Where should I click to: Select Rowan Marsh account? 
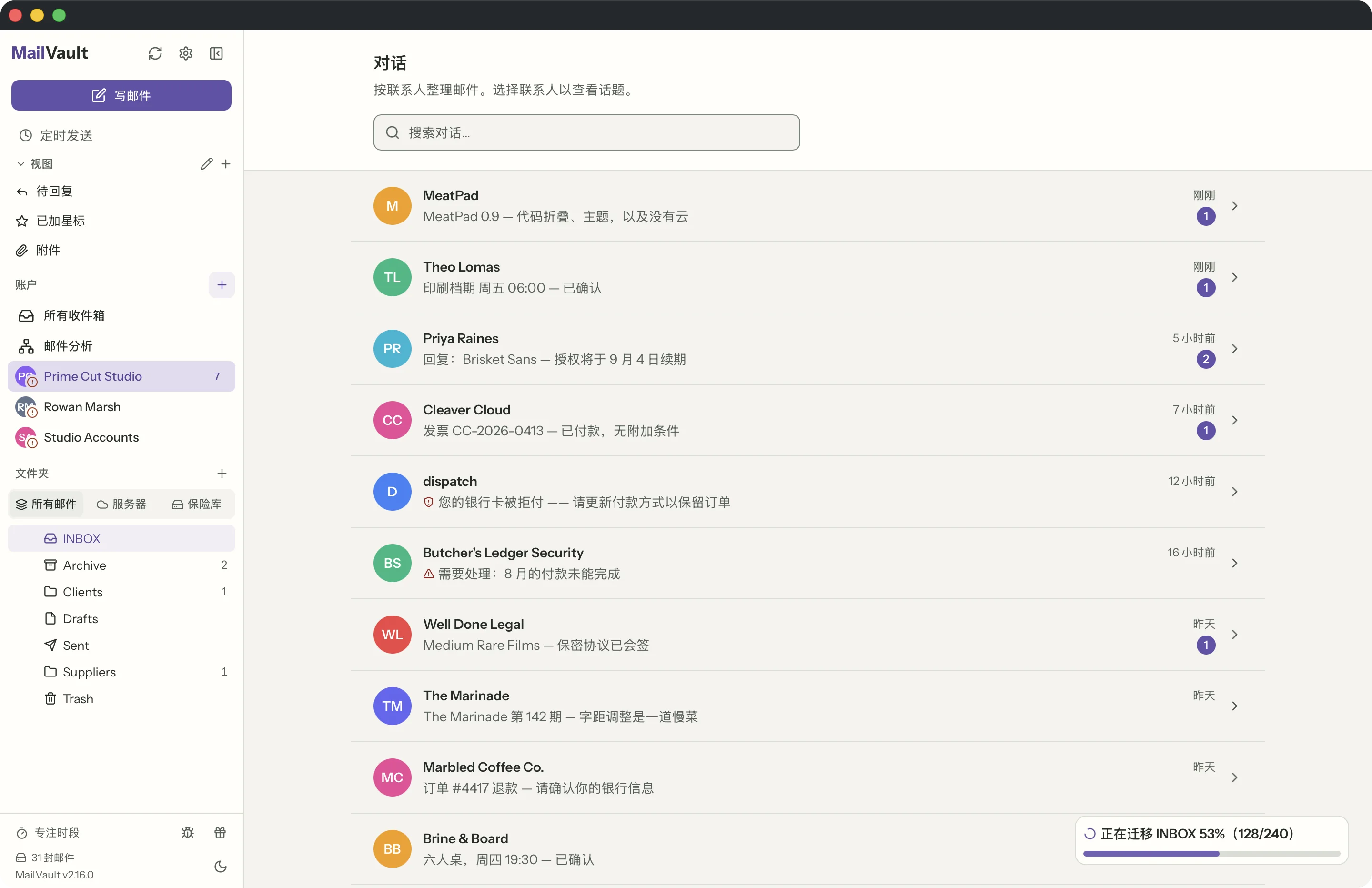[121, 407]
